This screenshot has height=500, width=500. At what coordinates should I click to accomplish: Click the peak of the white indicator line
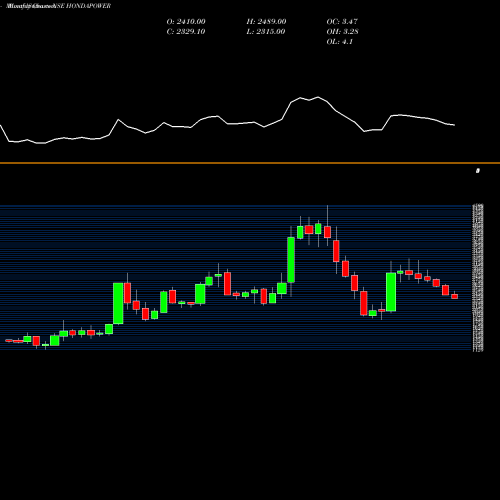(x=318, y=97)
